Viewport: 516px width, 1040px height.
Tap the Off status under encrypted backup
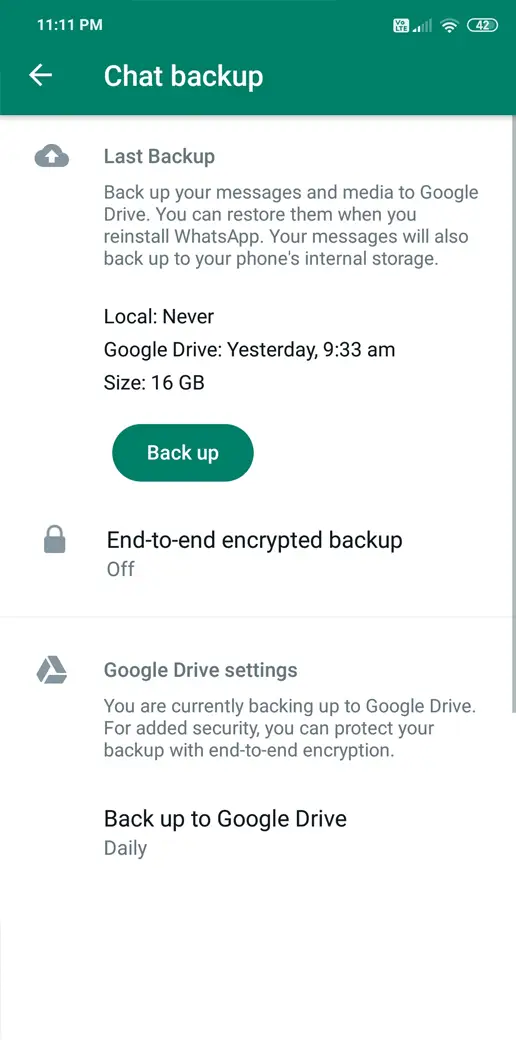coord(121,569)
